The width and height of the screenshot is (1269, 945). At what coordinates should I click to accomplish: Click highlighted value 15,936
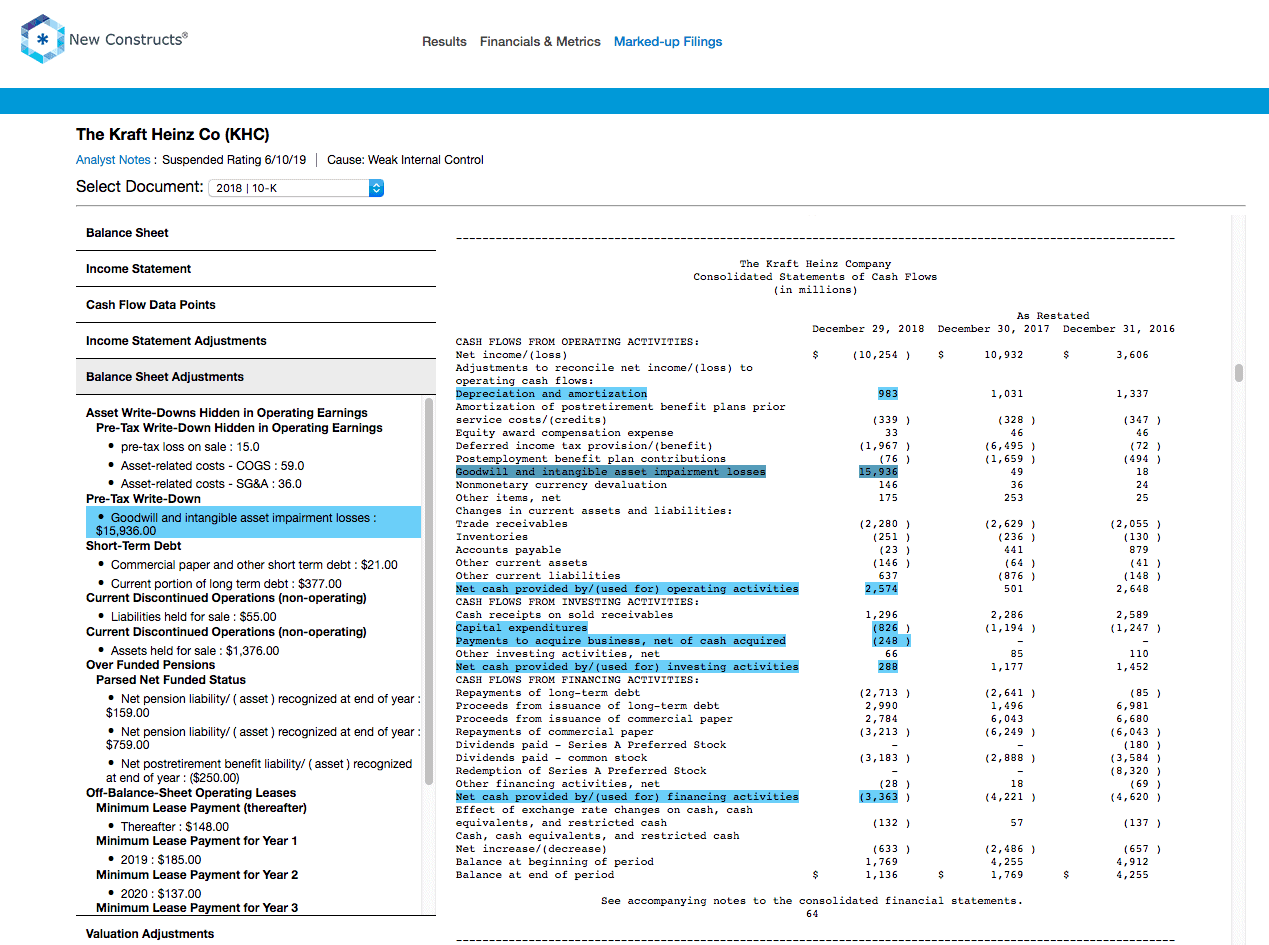(879, 472)
